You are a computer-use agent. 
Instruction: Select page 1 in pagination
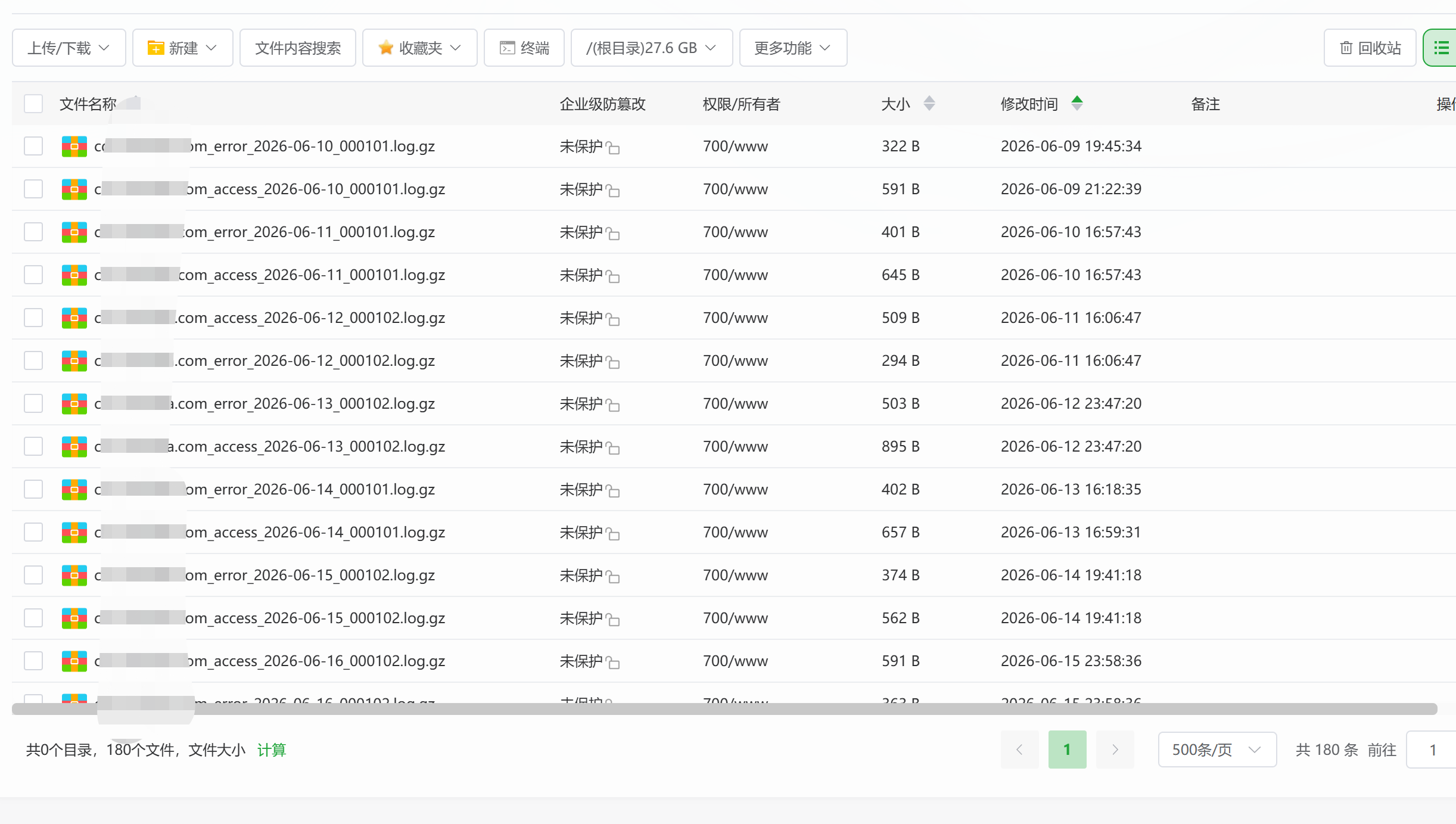(x=1068, y=750)
